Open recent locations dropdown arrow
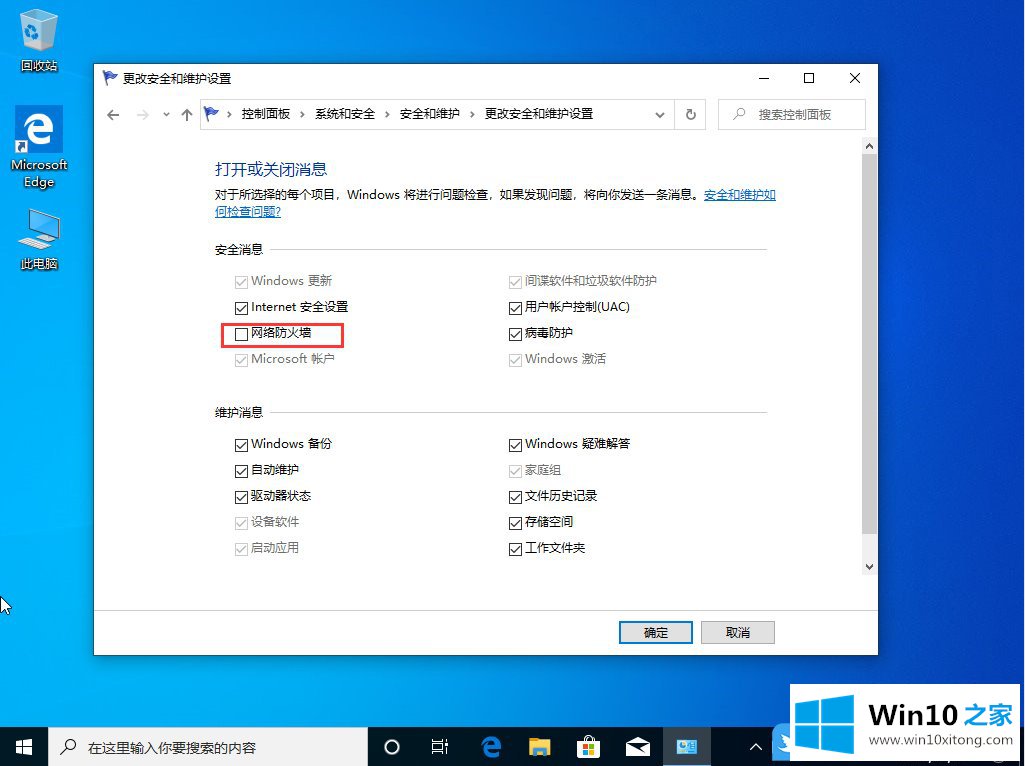The image size is (1025, 766). click(x=166, y=115)
